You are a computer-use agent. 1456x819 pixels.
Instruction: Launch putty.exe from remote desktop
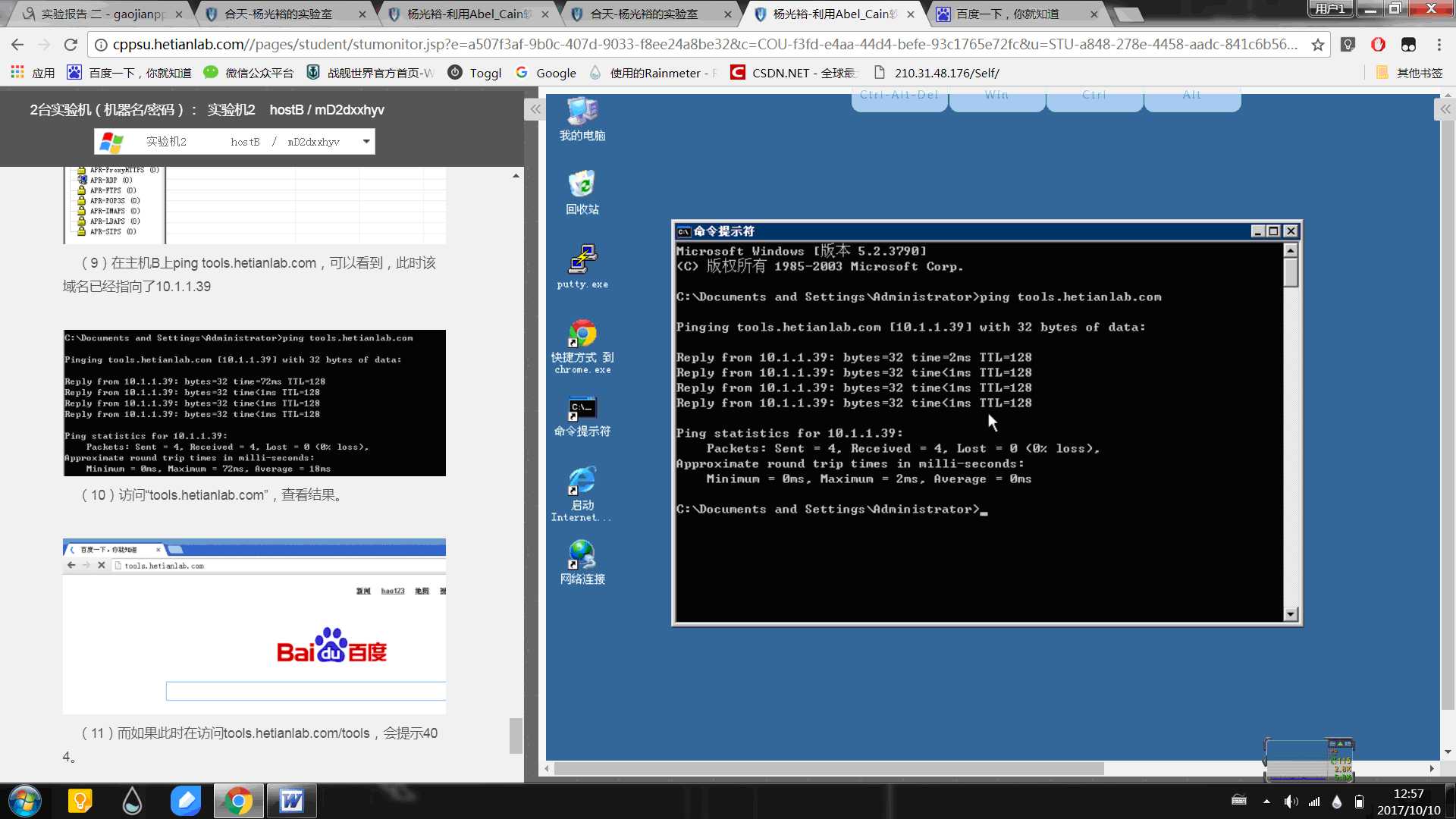tap(582, 266)
